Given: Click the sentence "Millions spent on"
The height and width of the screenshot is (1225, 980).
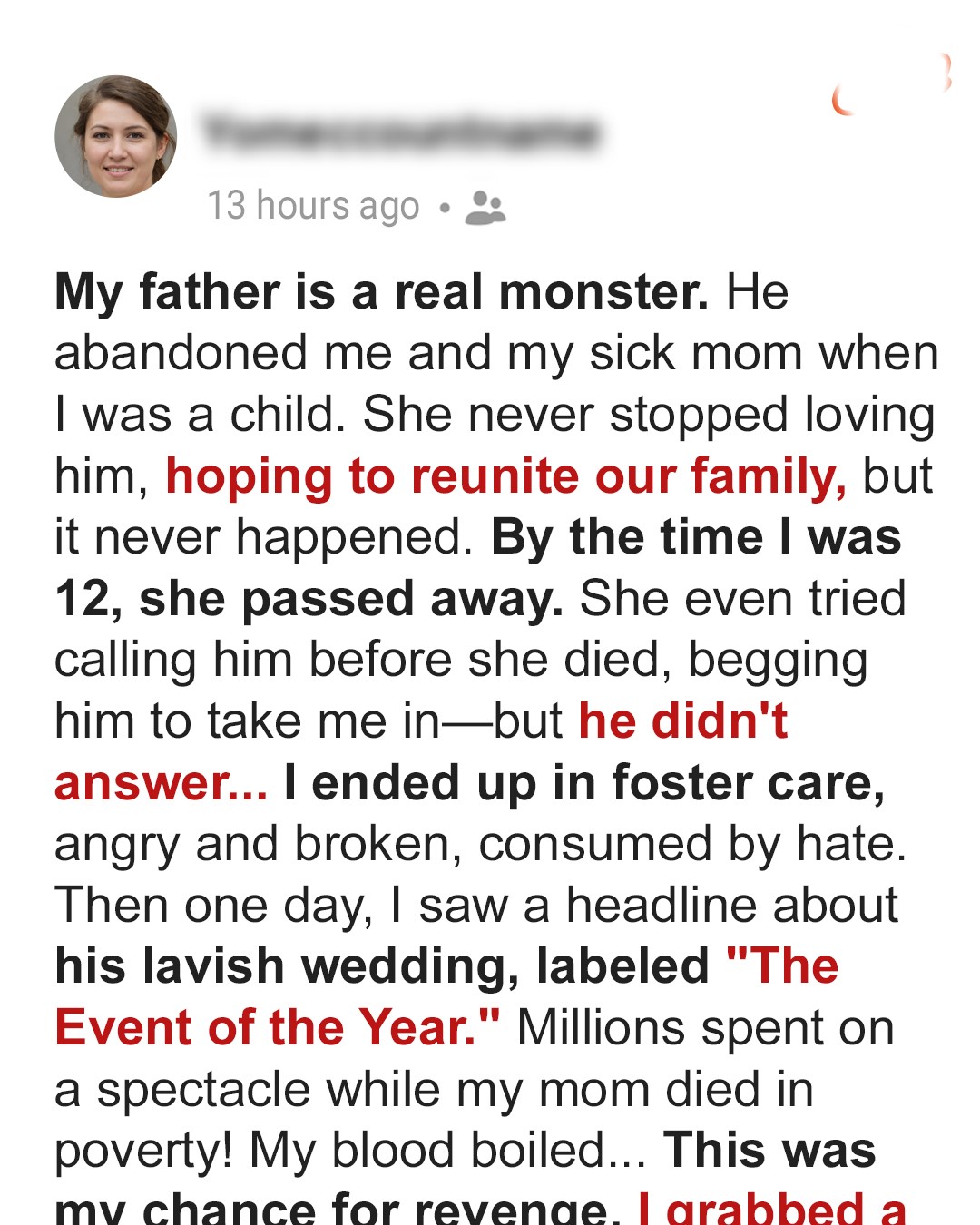Looking at the screenshot, I should 705,1028.
